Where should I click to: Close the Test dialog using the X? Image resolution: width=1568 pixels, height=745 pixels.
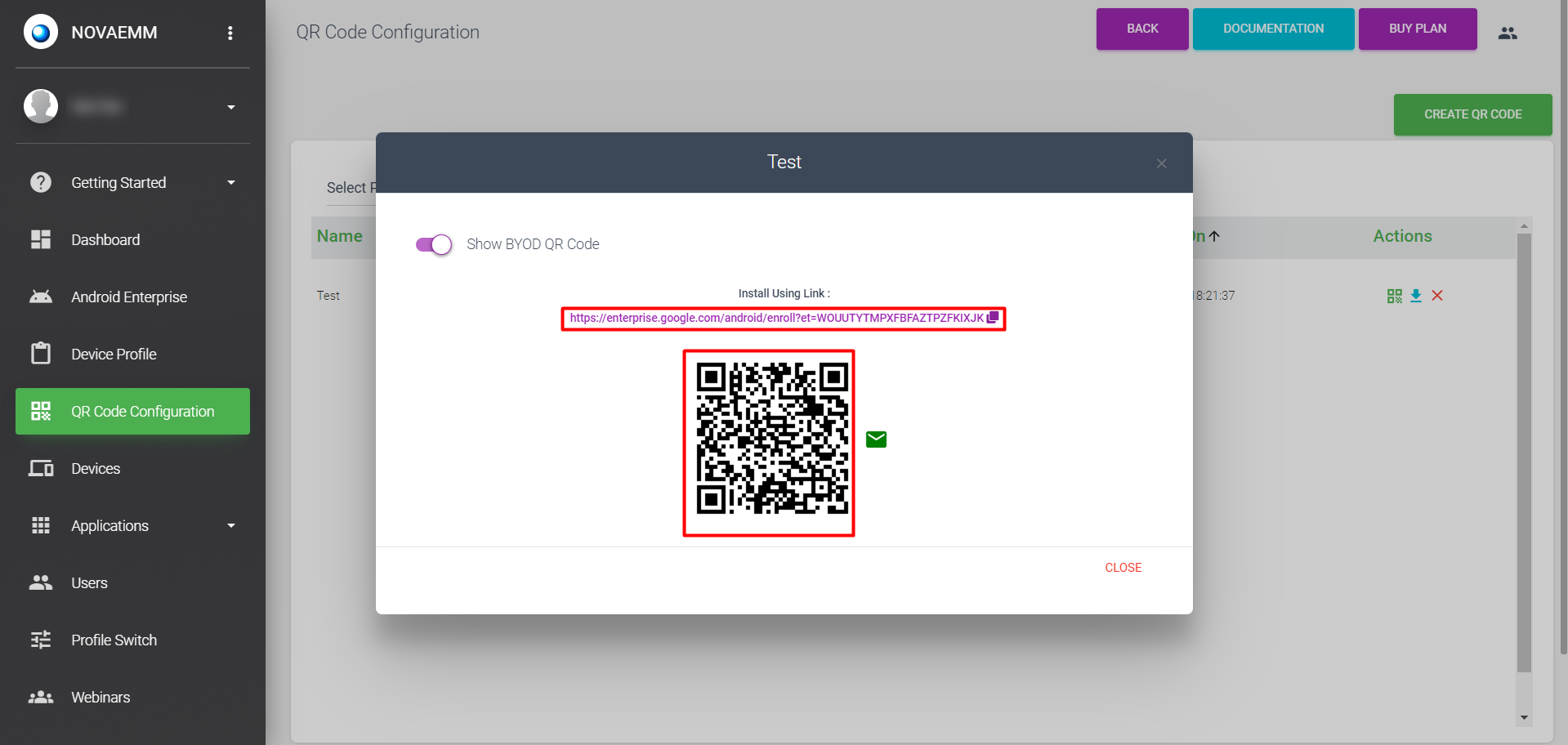1161,163
